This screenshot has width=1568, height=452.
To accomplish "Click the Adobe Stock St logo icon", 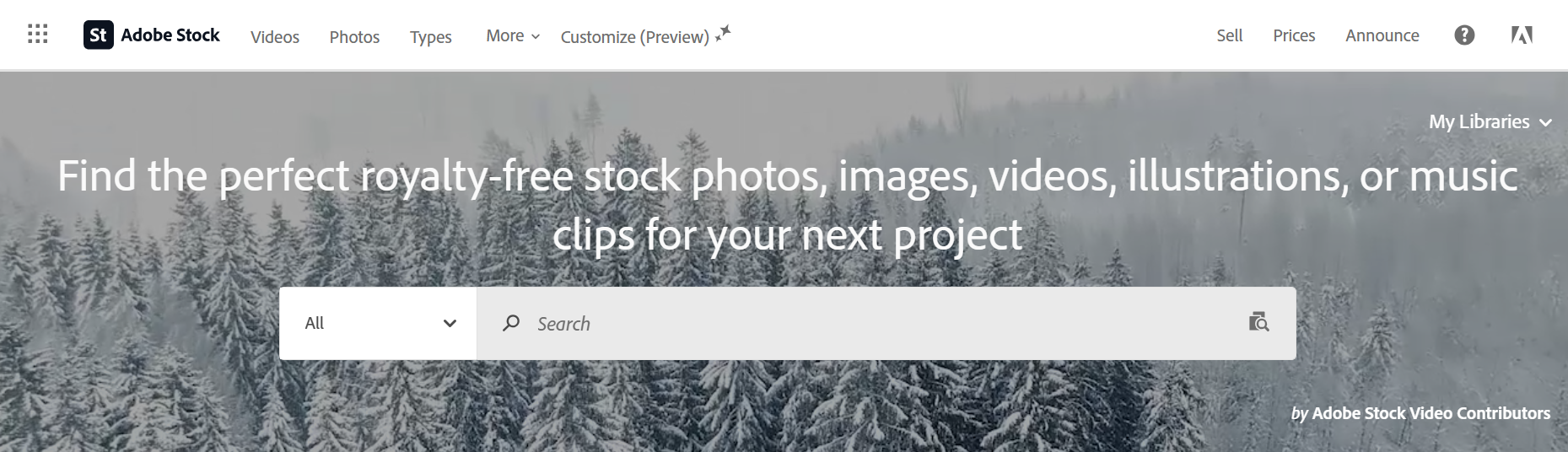I will coord(99,35).
